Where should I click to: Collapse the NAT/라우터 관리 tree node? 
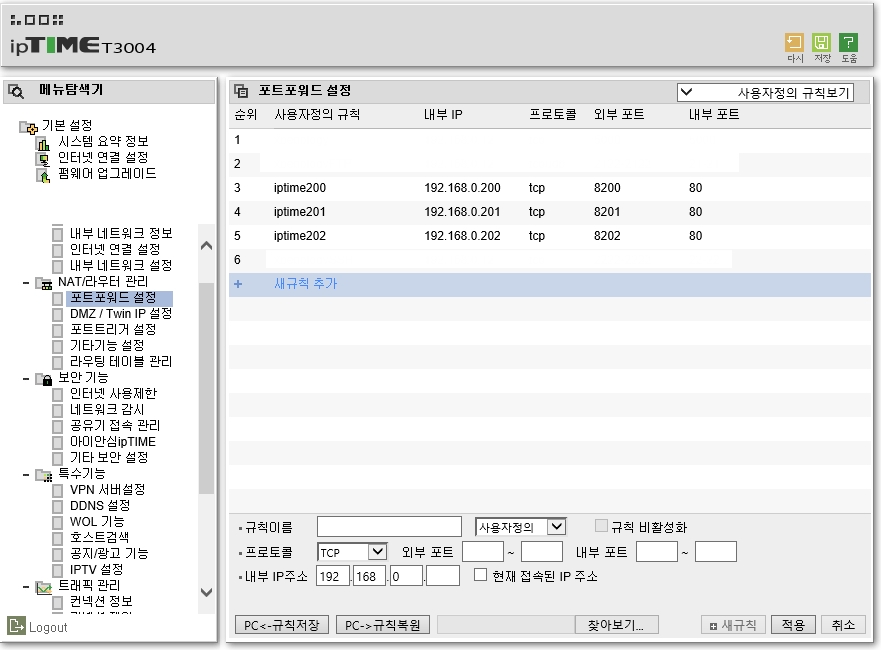[25, 282]
